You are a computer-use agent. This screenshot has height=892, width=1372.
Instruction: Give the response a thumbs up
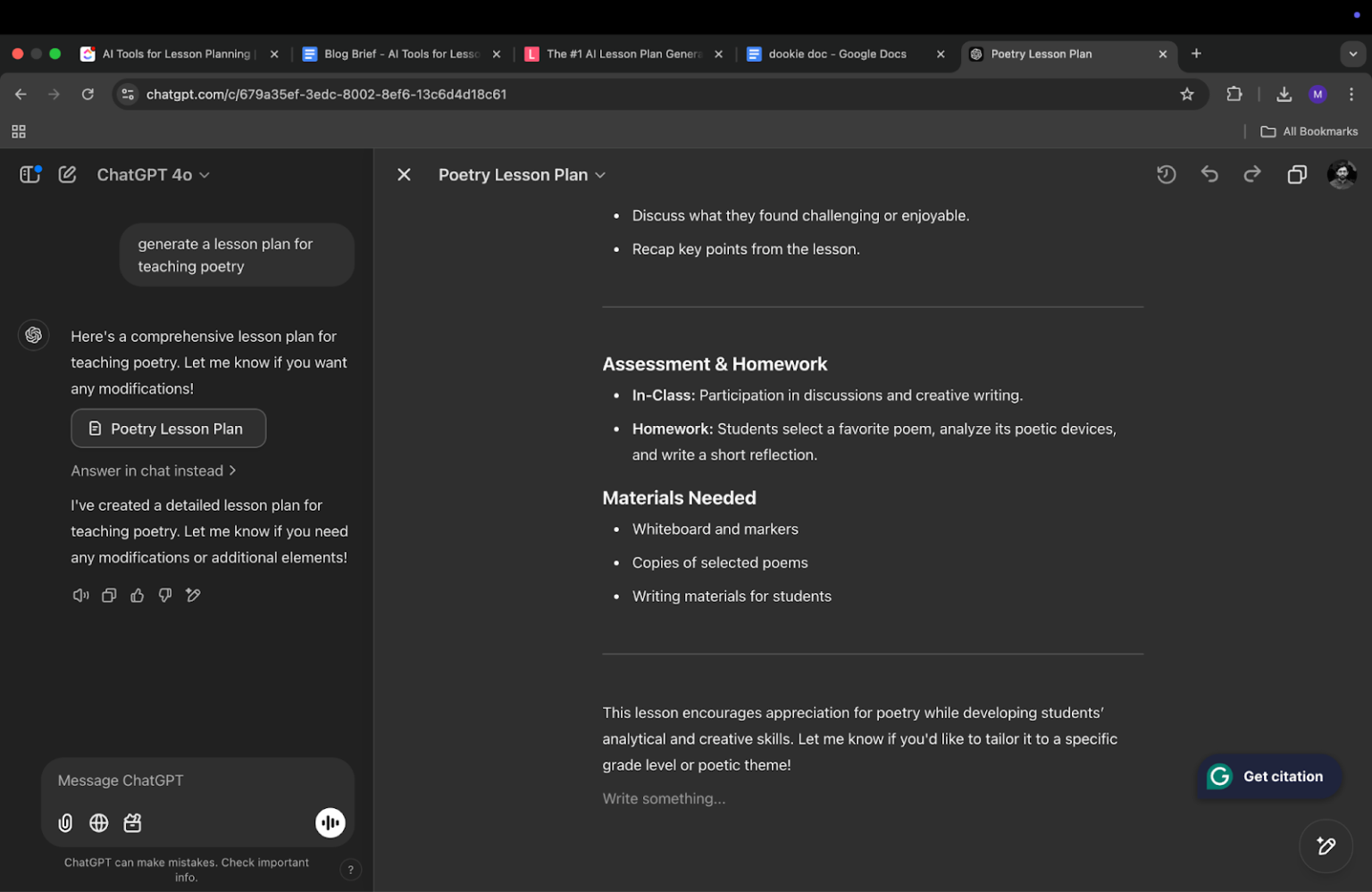[x=137, y=595]
